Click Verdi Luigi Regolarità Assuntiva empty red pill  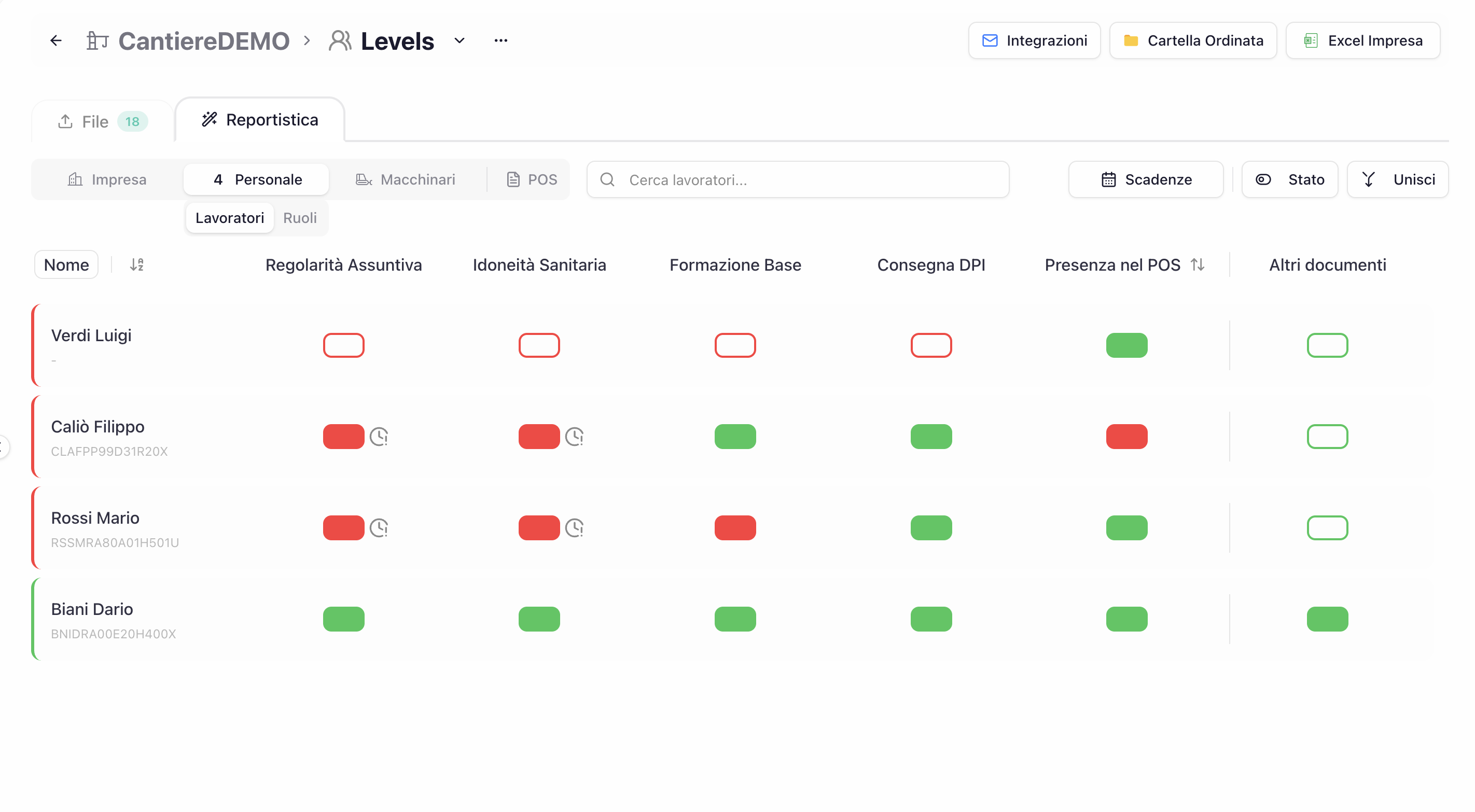[343, 345]
